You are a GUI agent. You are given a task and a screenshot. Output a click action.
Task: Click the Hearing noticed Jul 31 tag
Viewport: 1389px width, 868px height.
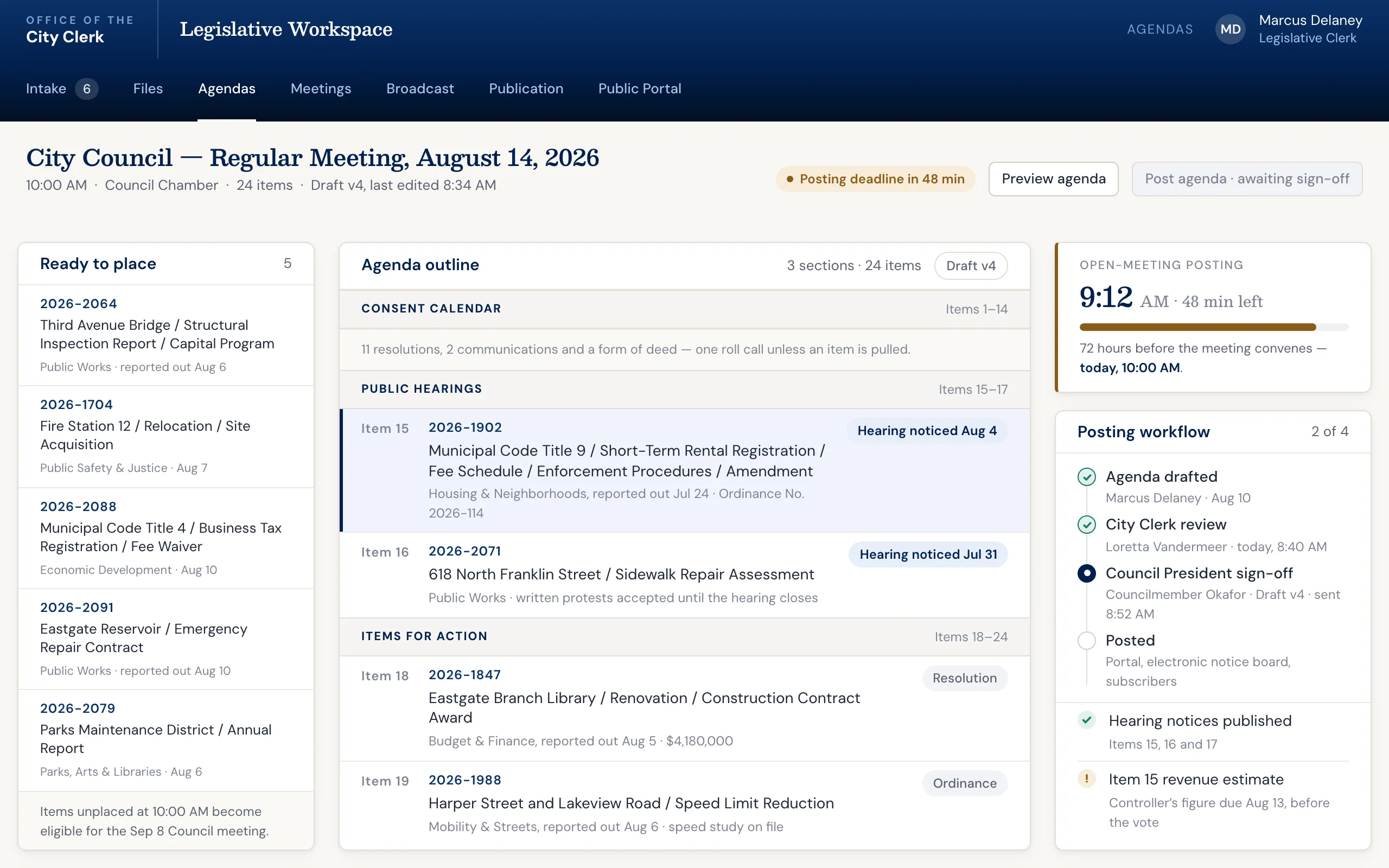(928, 554)
